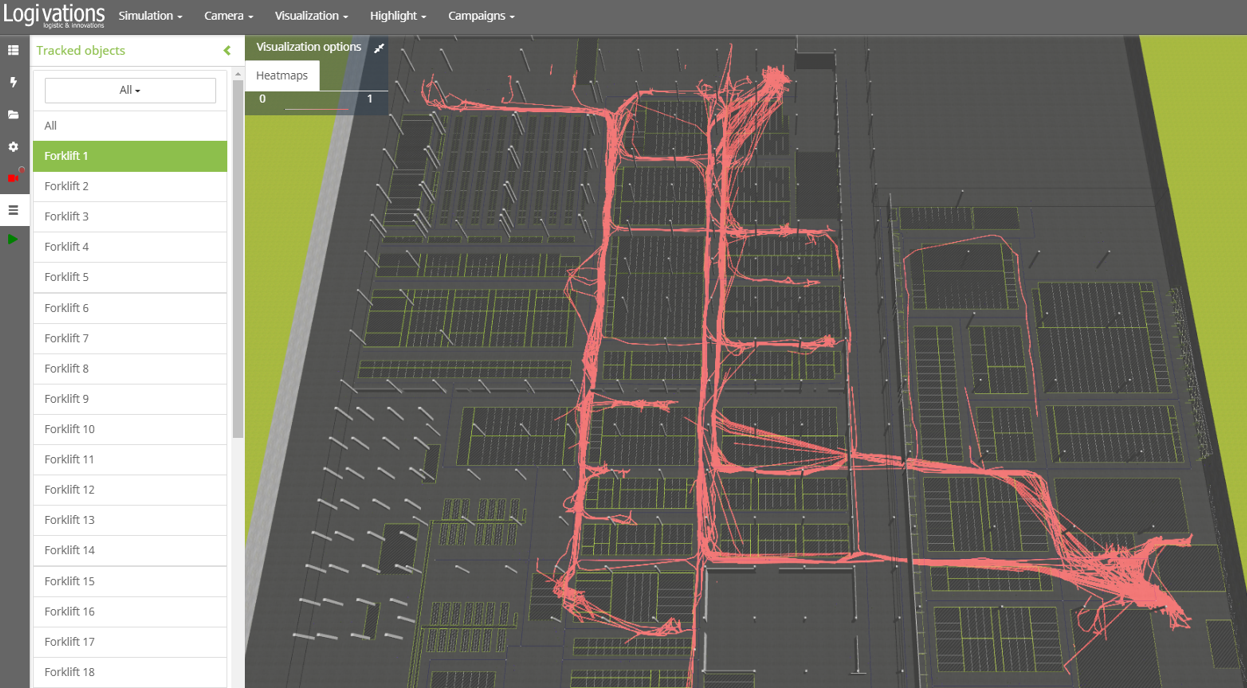The width and height of the screenshot is (1247, 688).
Task: Select 'Forklift 4' in tracked objects
Action: tap(130, 247)
